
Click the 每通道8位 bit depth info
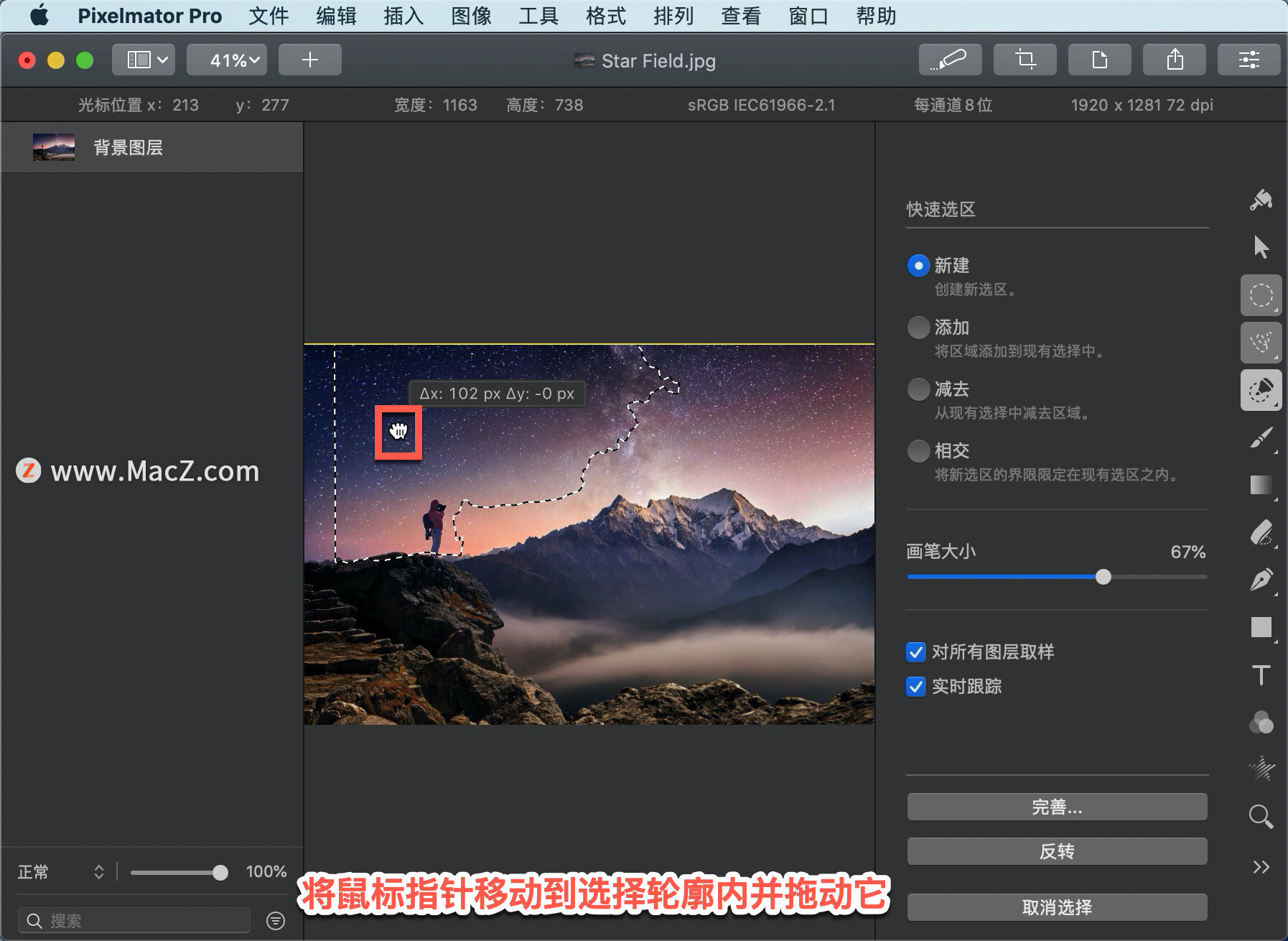(953, 105)
